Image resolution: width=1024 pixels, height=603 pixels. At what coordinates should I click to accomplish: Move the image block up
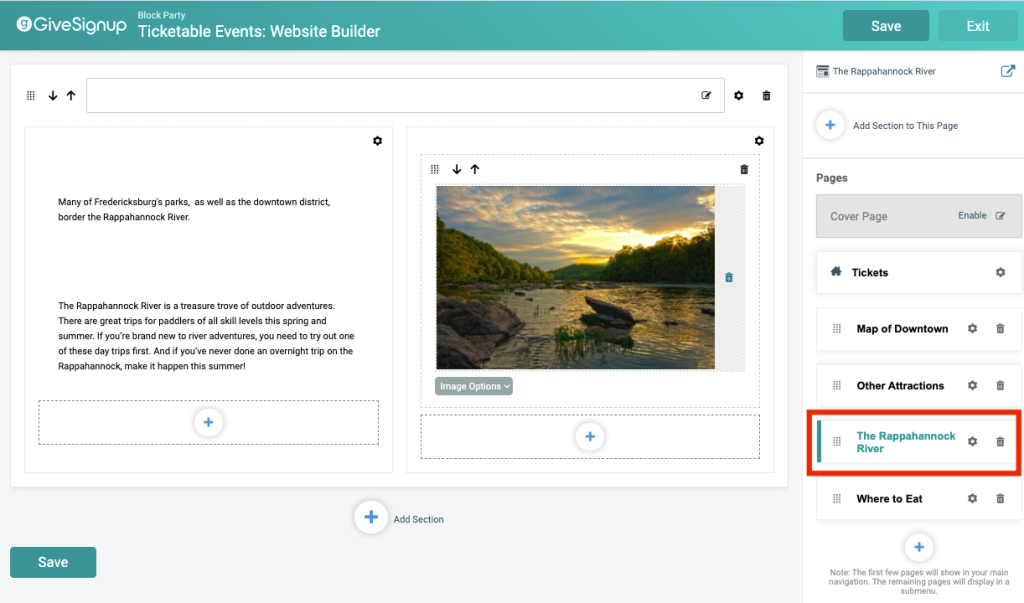[475, 169]
